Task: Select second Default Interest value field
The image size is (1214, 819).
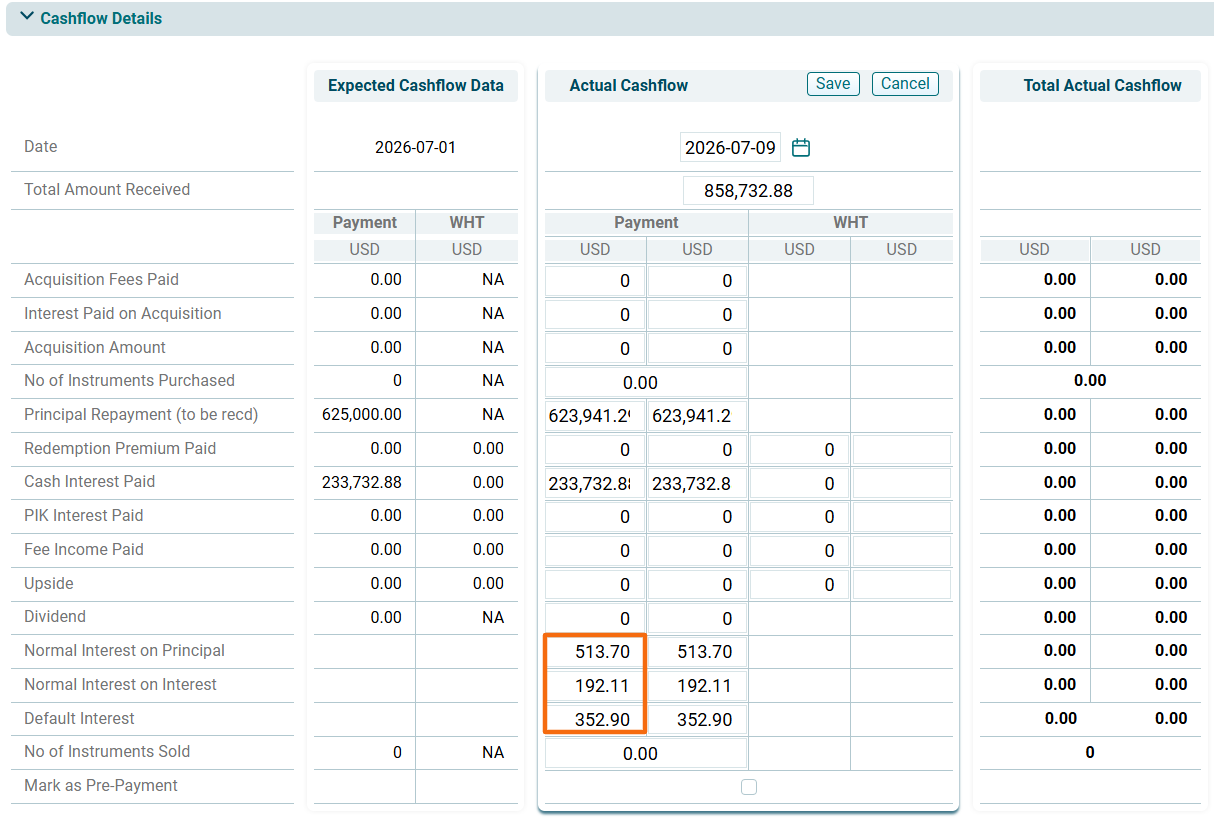Action: (697, 719)
